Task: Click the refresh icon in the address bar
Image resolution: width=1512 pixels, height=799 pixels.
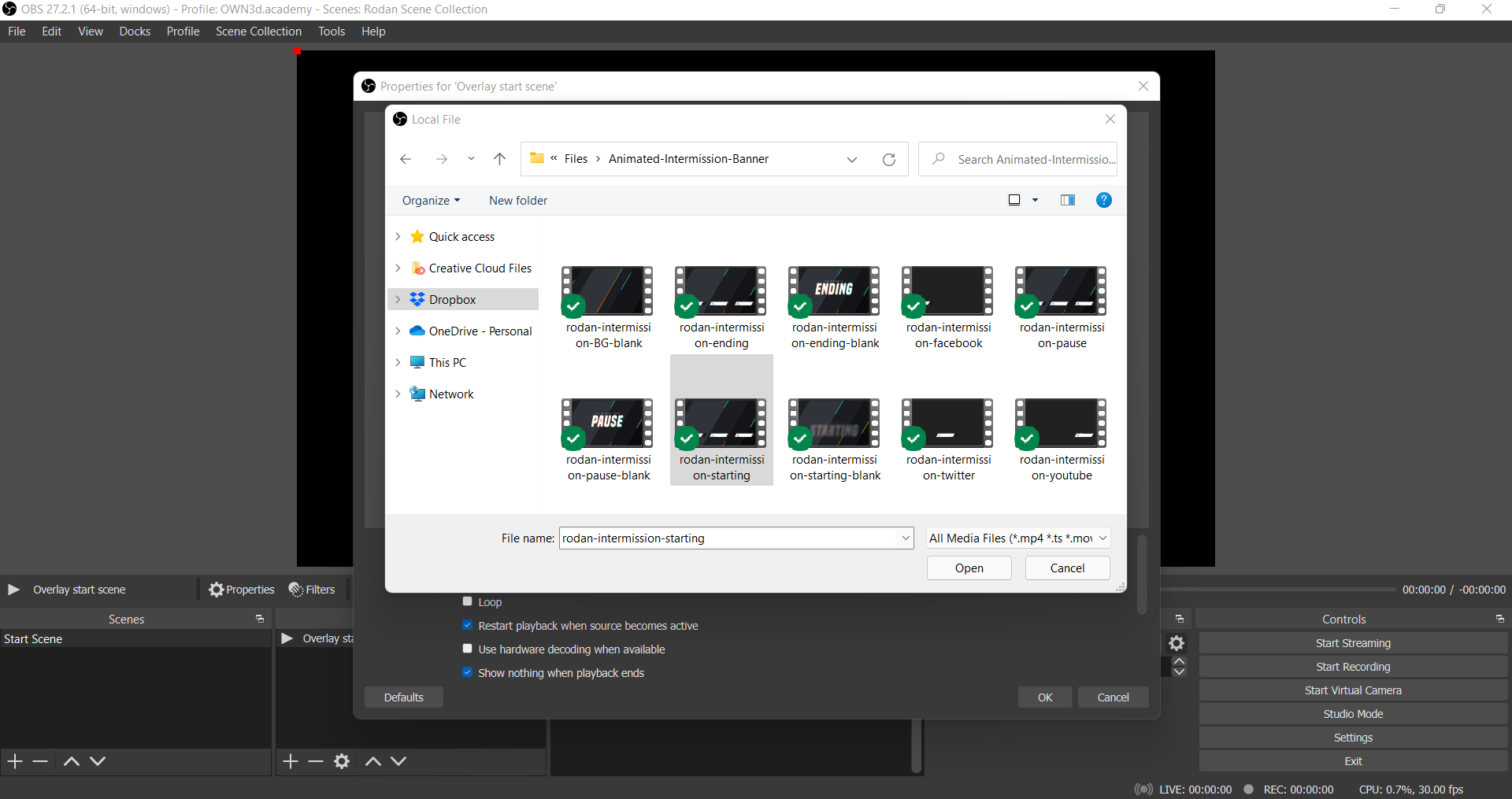Action: pos(888,160)
